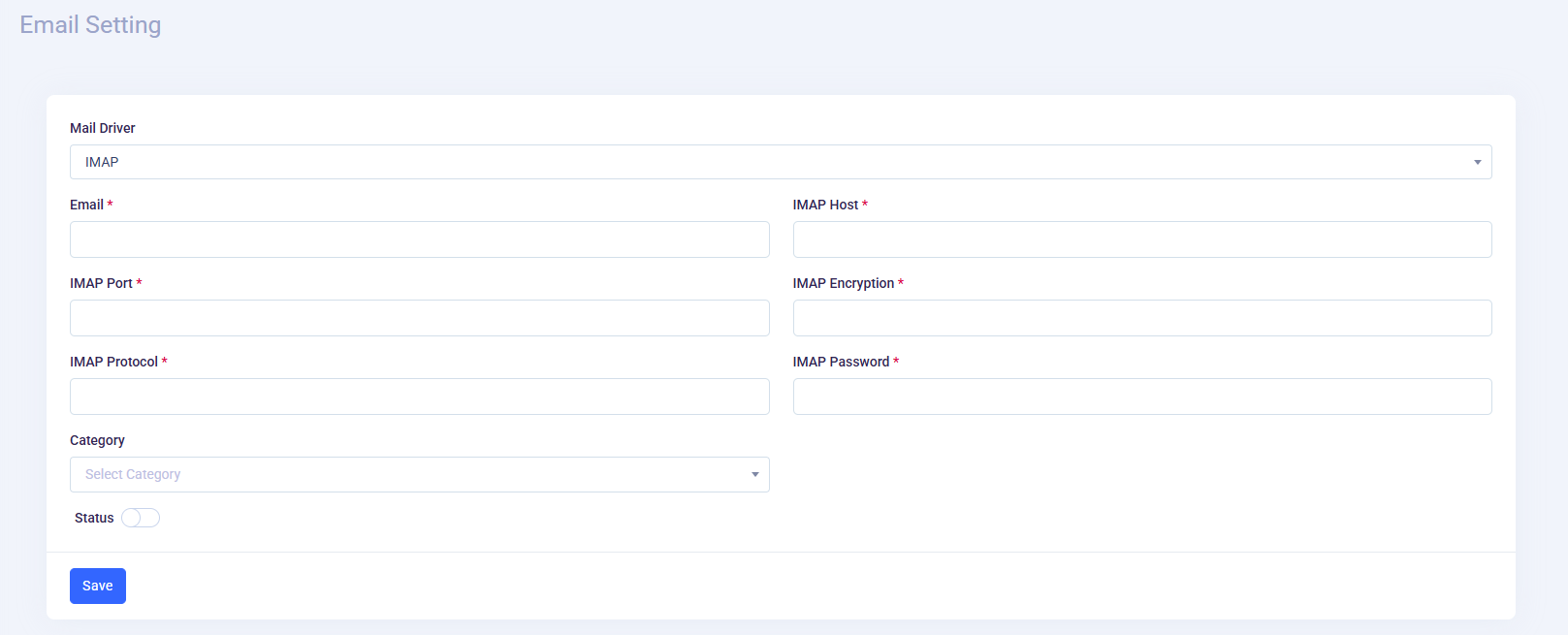Viewport: 1568px width, 635px height.
Task: Click into the Email input field
Action: 419,239
